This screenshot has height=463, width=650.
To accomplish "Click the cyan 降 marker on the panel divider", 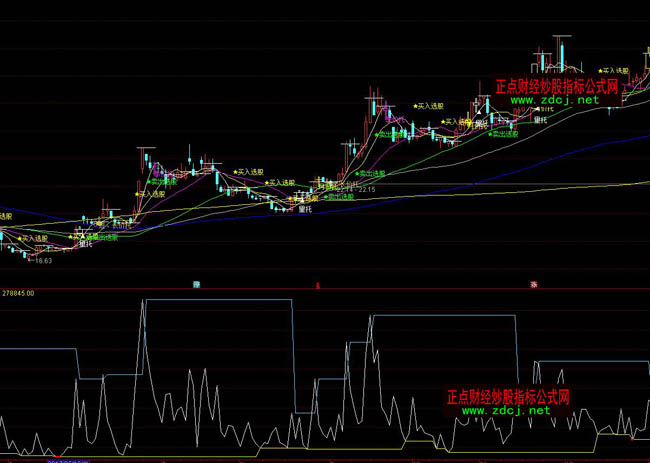I will [x=196, y=285].
